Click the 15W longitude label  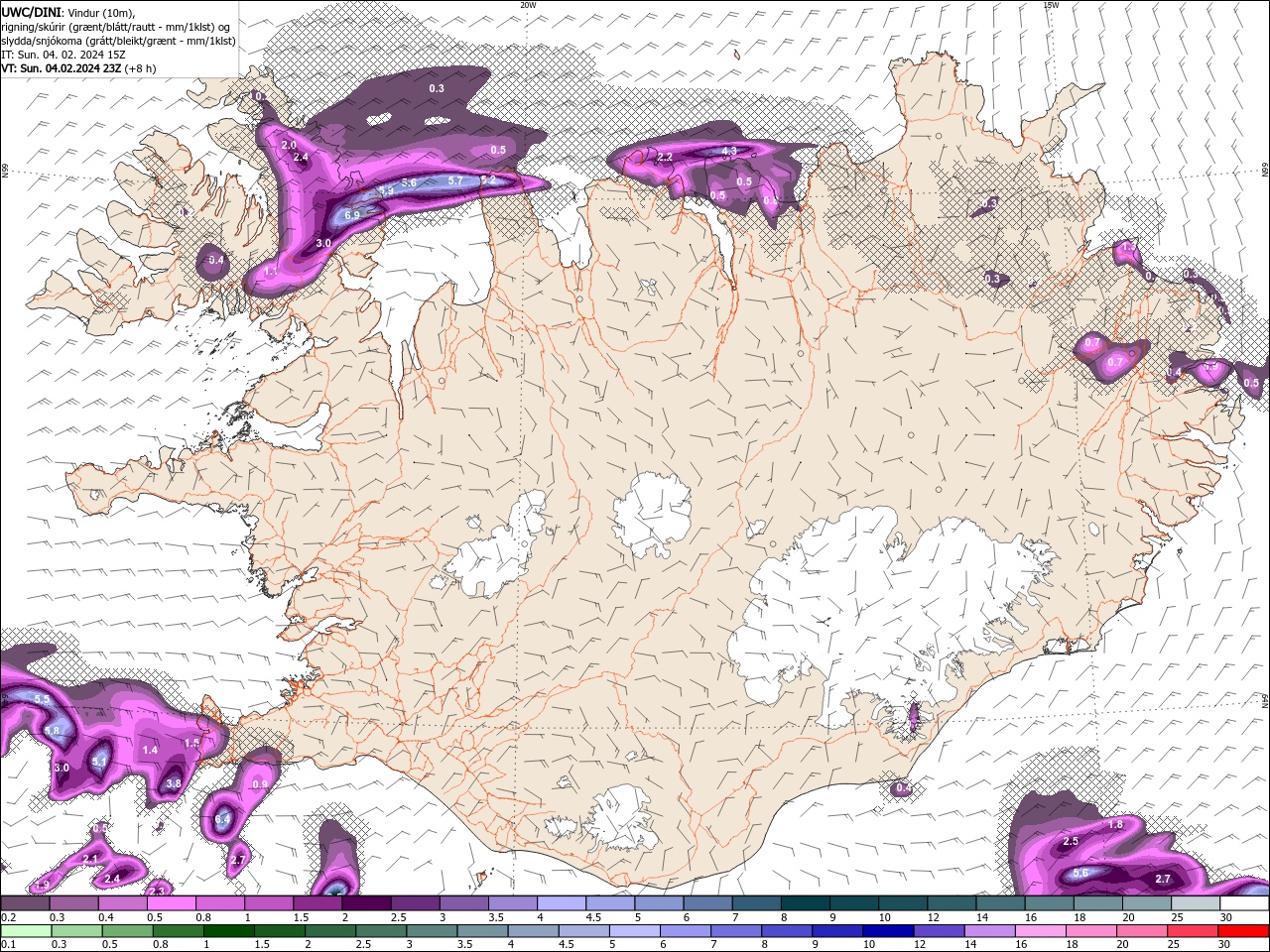(x=1051, y=4)
